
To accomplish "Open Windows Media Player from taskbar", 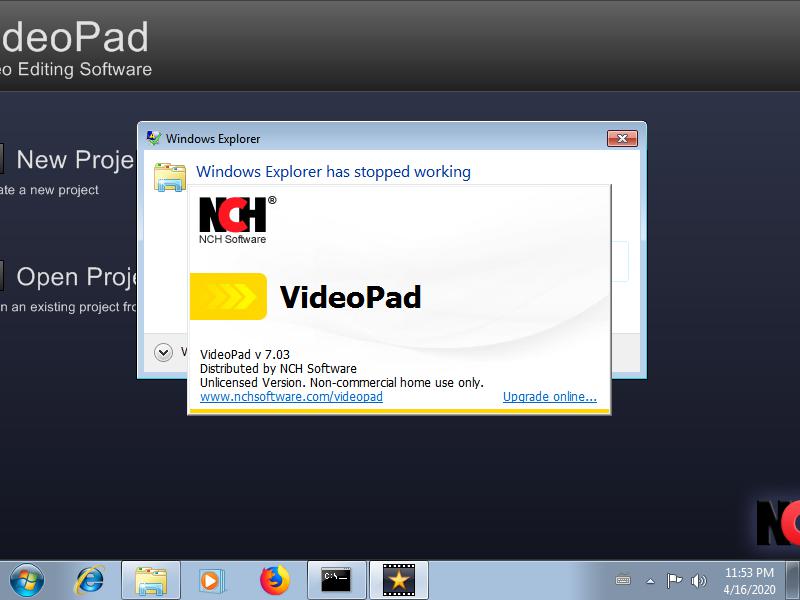I will 210,580.
